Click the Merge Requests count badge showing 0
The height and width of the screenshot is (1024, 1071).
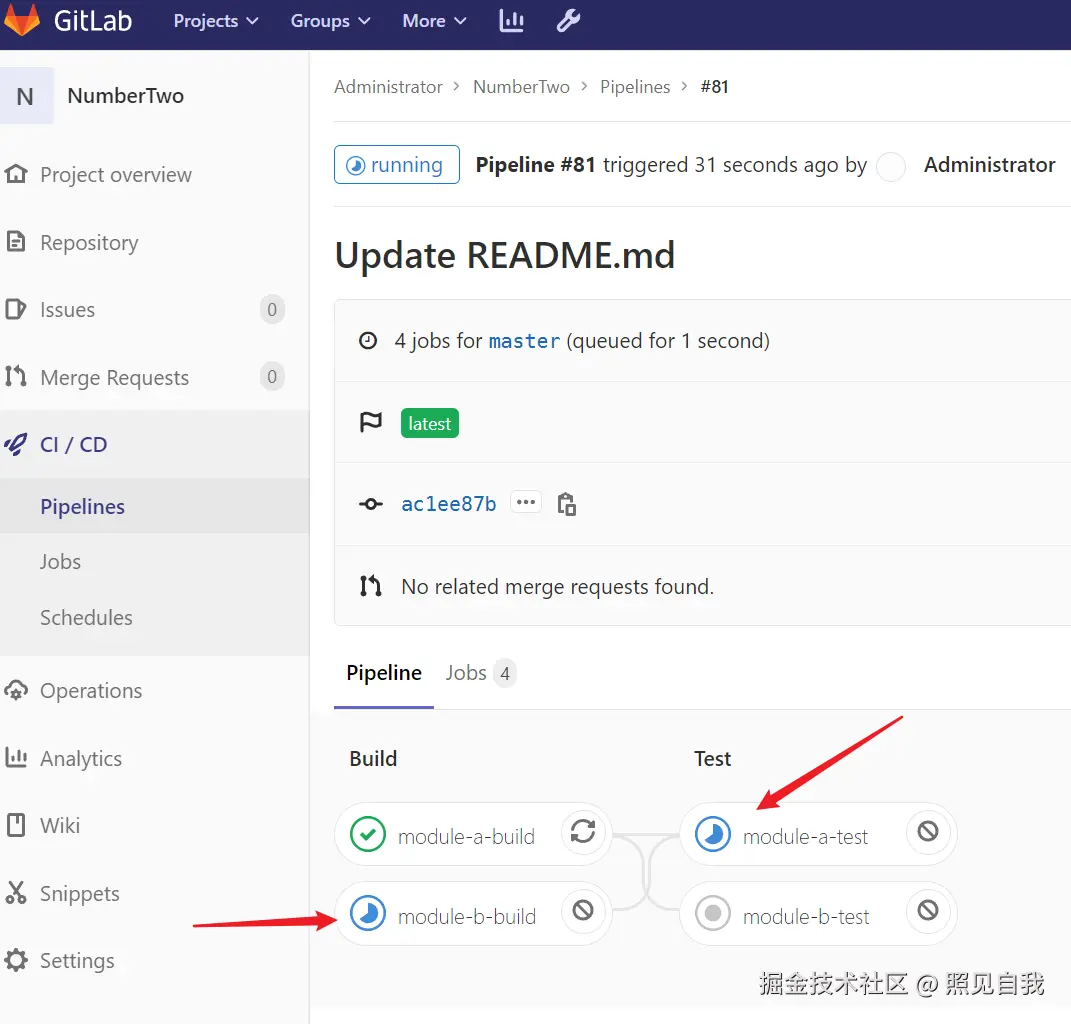(272, 376)
